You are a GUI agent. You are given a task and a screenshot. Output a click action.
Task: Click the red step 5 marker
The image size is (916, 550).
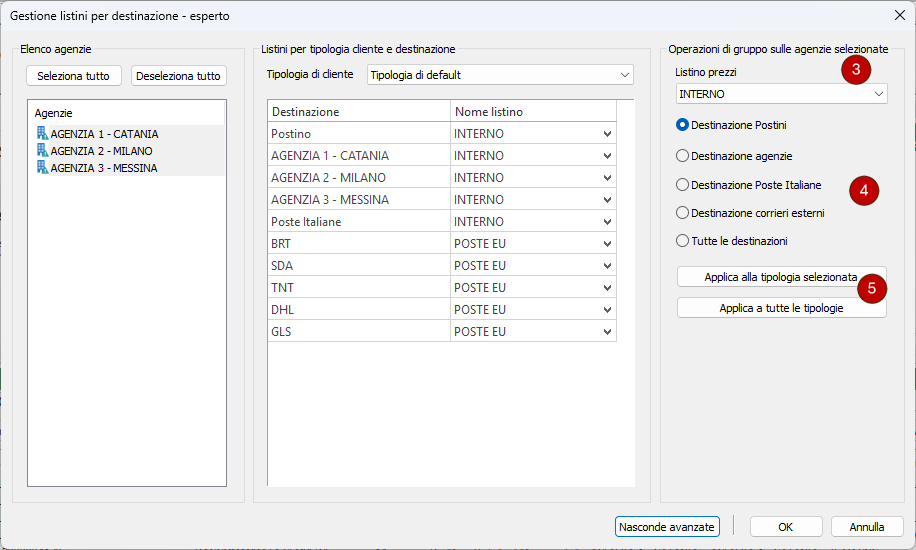(x=871, y=288)
